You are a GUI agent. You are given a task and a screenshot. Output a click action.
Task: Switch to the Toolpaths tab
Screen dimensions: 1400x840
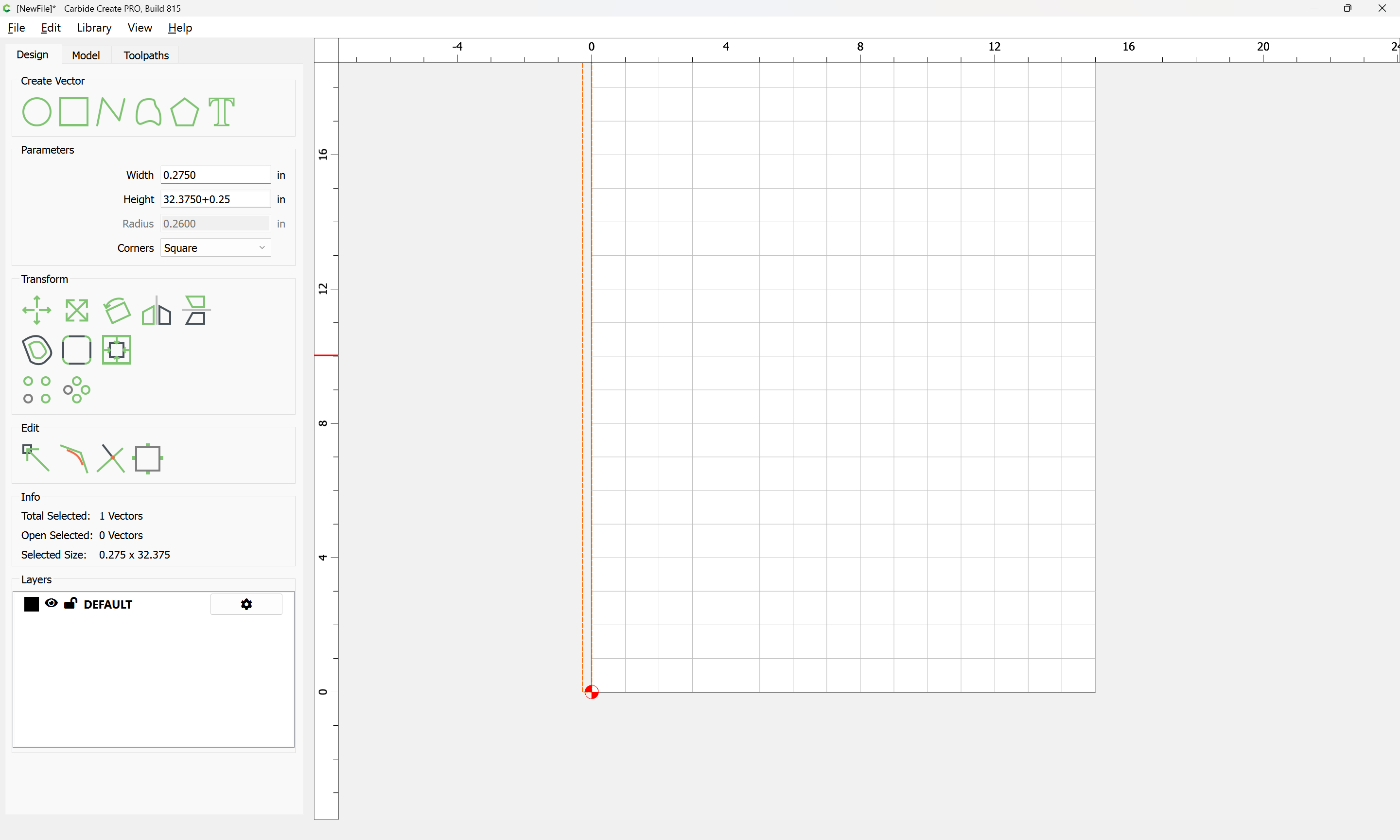pos(146,55)
